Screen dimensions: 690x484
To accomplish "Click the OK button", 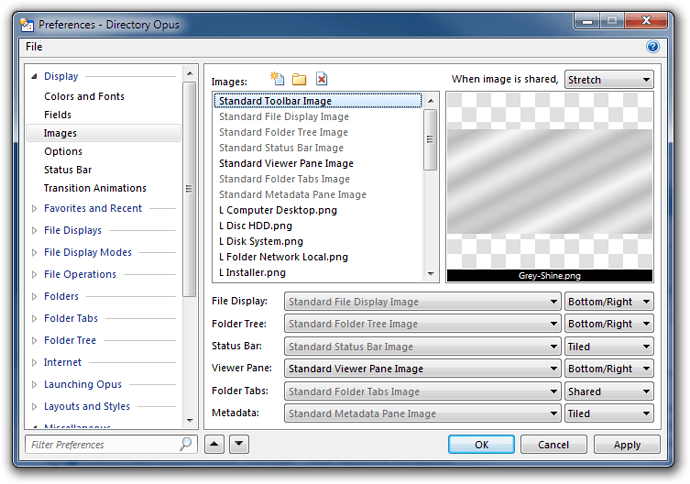I will tap(481, 444).
